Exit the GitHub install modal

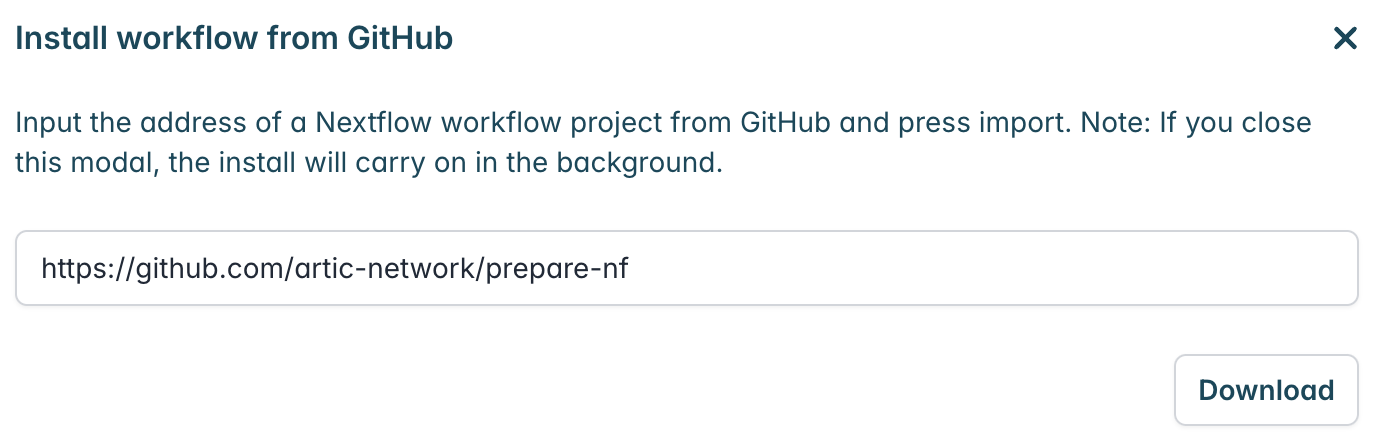point(1345,39)
